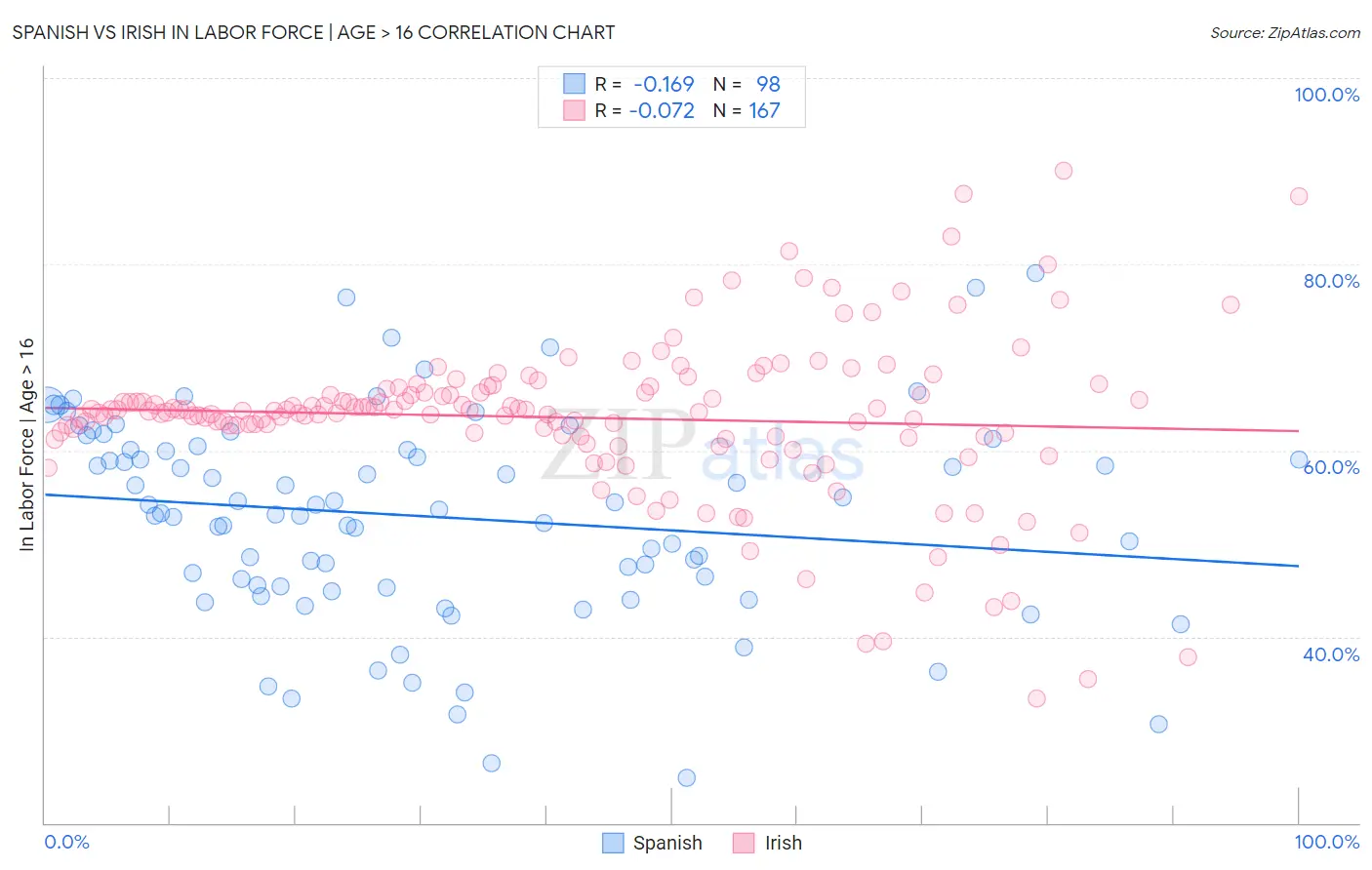
Task: Click the lowest blue data point
Action: pos(687,777)
